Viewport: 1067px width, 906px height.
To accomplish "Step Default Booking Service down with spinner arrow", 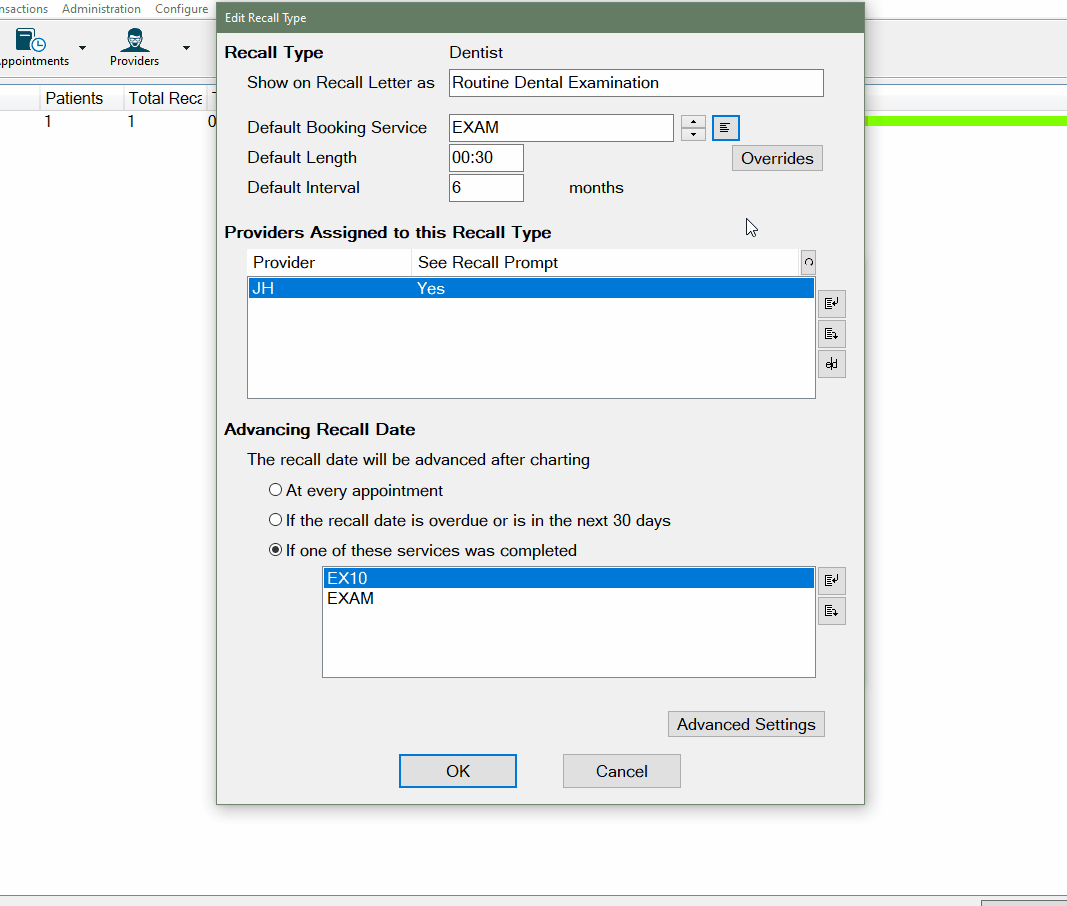I will [x=693, y=134].
